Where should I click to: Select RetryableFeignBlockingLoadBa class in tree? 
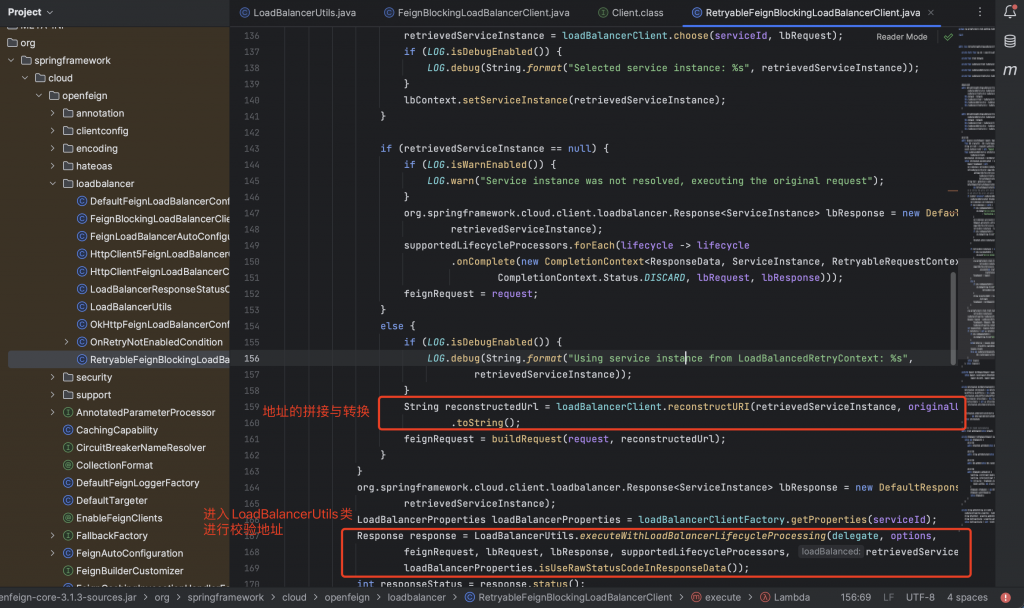(x=153, y=360)
